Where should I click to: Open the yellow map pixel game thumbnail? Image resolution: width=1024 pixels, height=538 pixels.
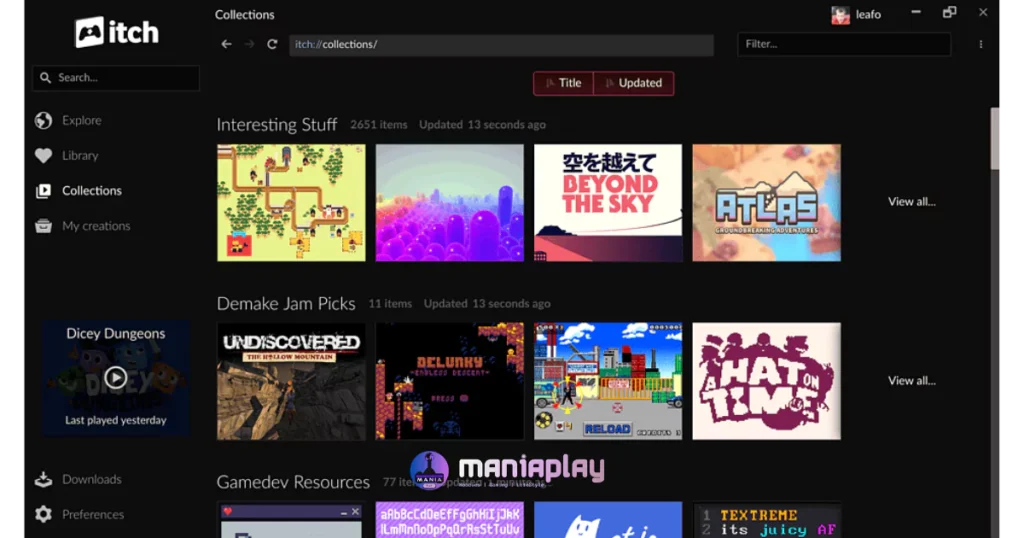click(291, 203)
